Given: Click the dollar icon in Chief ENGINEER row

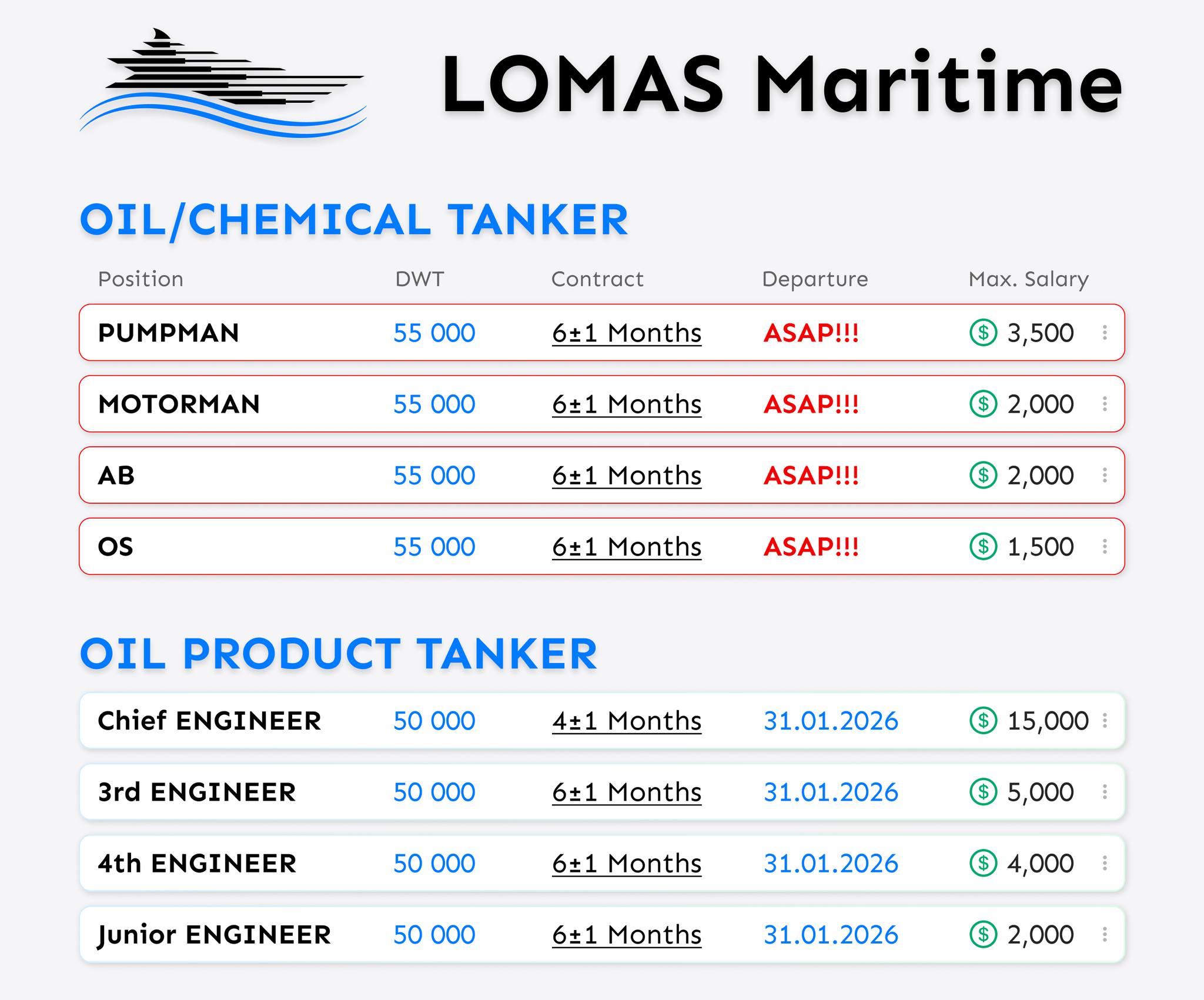Looking at the screenshot, I should click(x=983, y=721).
